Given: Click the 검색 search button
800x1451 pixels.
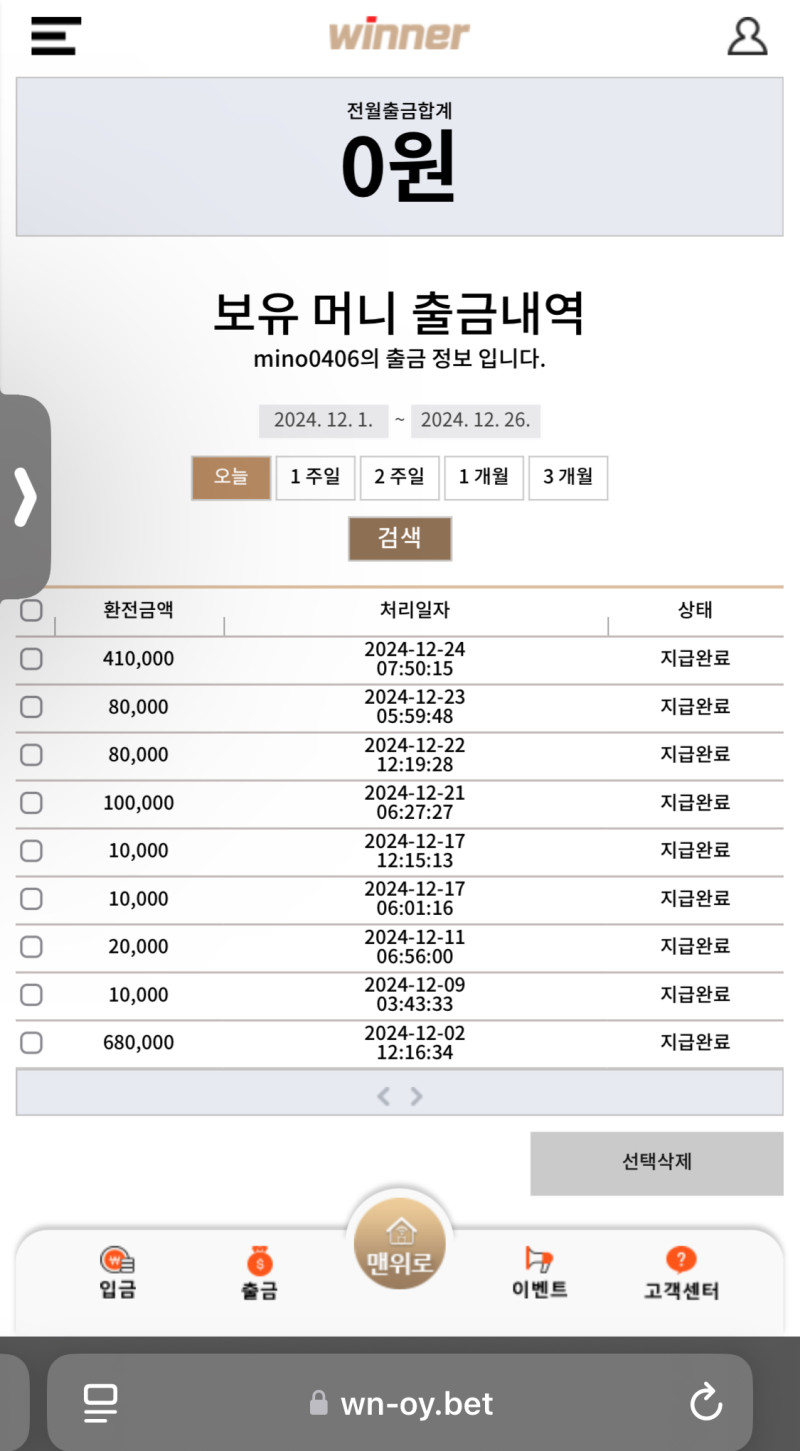Looking at the screenshot, I should (400, 539).
